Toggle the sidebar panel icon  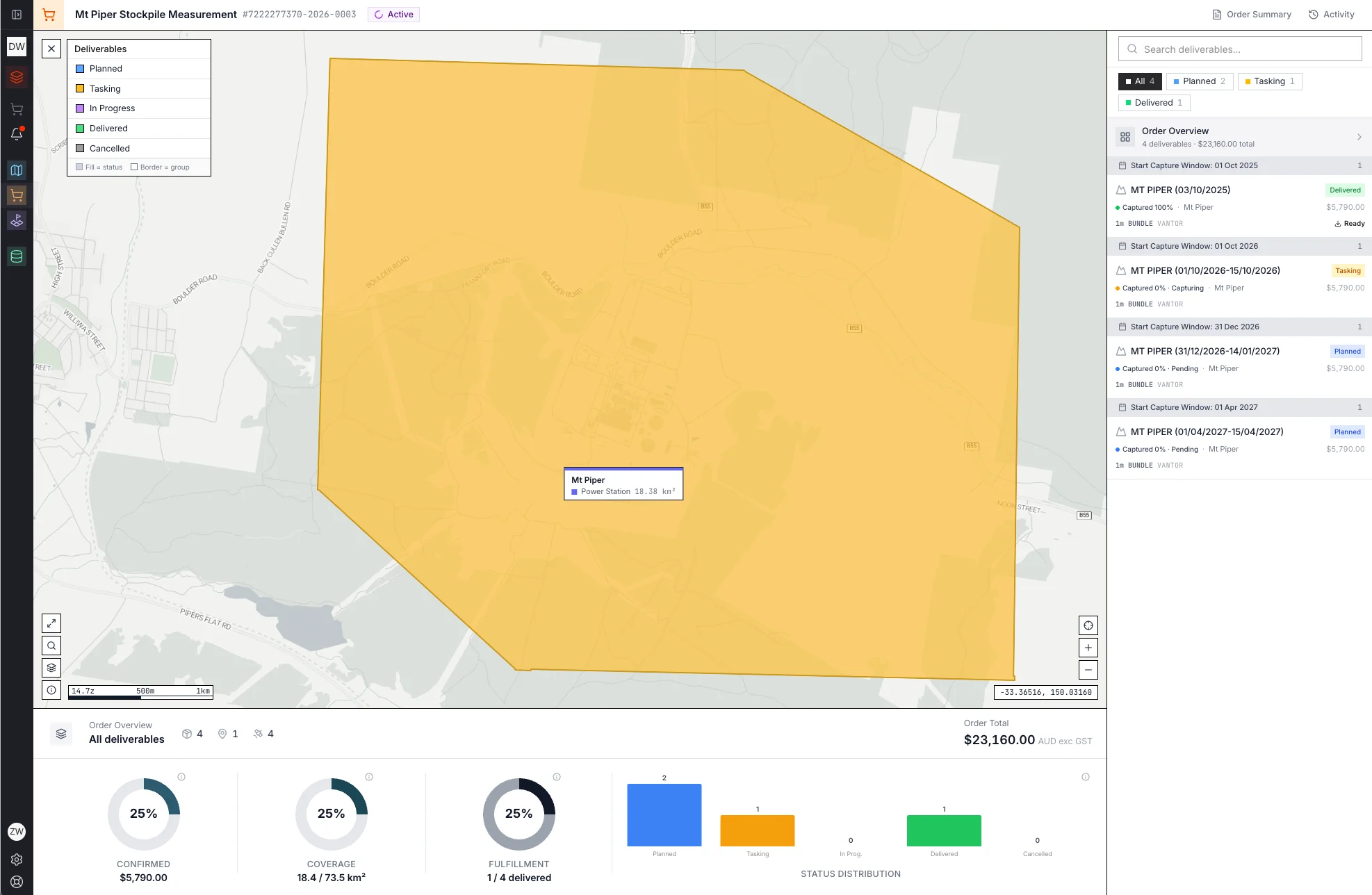coord(17,15)
